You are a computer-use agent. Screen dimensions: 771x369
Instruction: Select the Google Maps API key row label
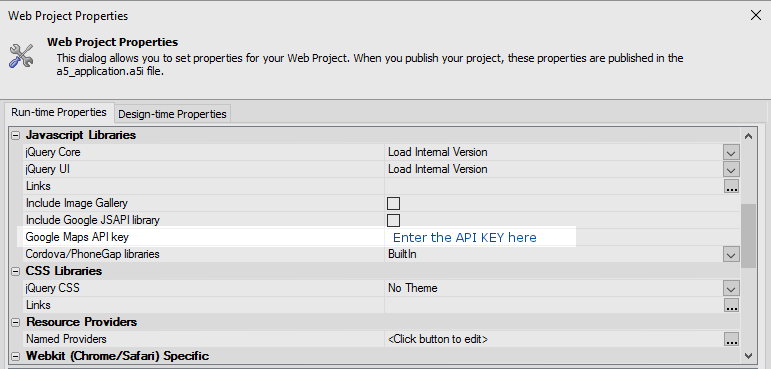(77, 237)
